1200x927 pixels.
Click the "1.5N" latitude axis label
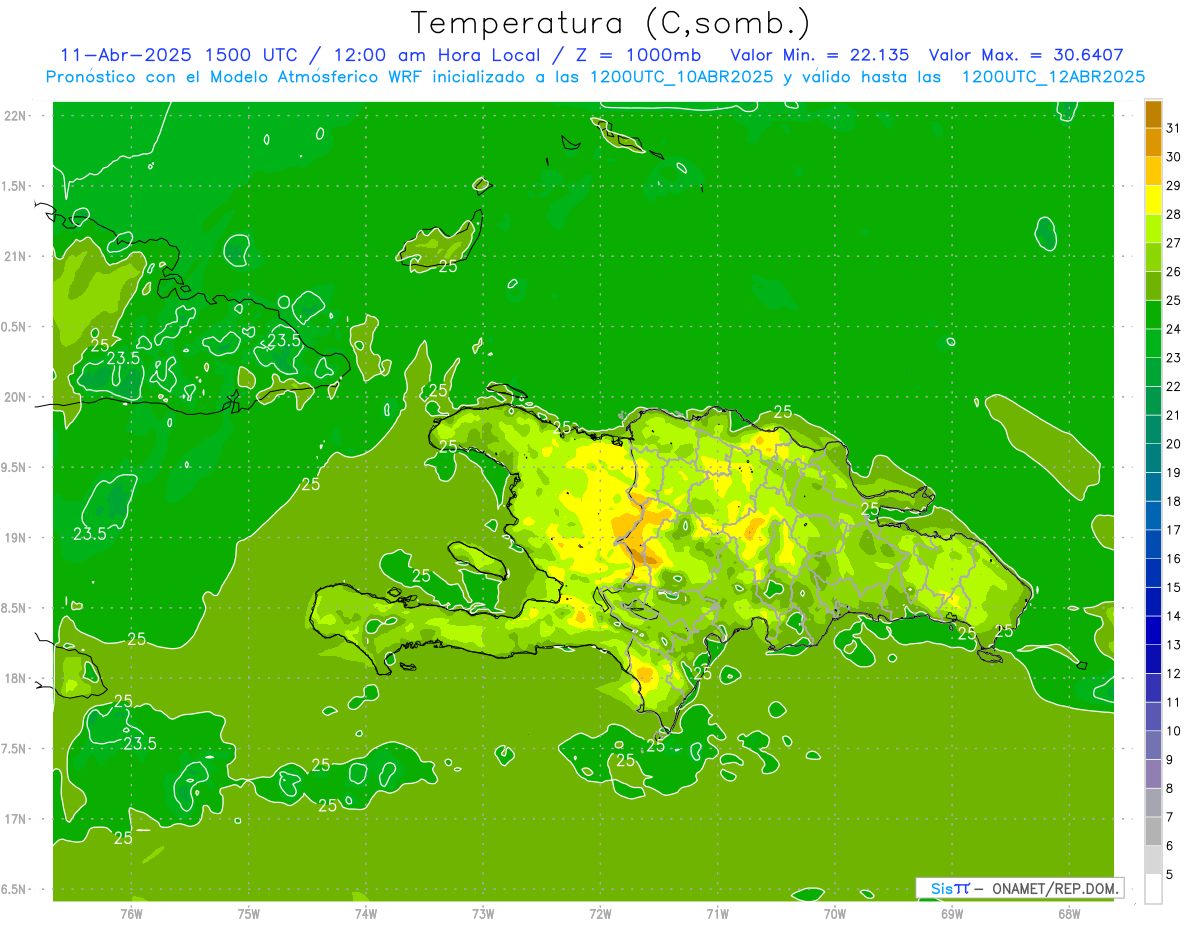[15, 186]
